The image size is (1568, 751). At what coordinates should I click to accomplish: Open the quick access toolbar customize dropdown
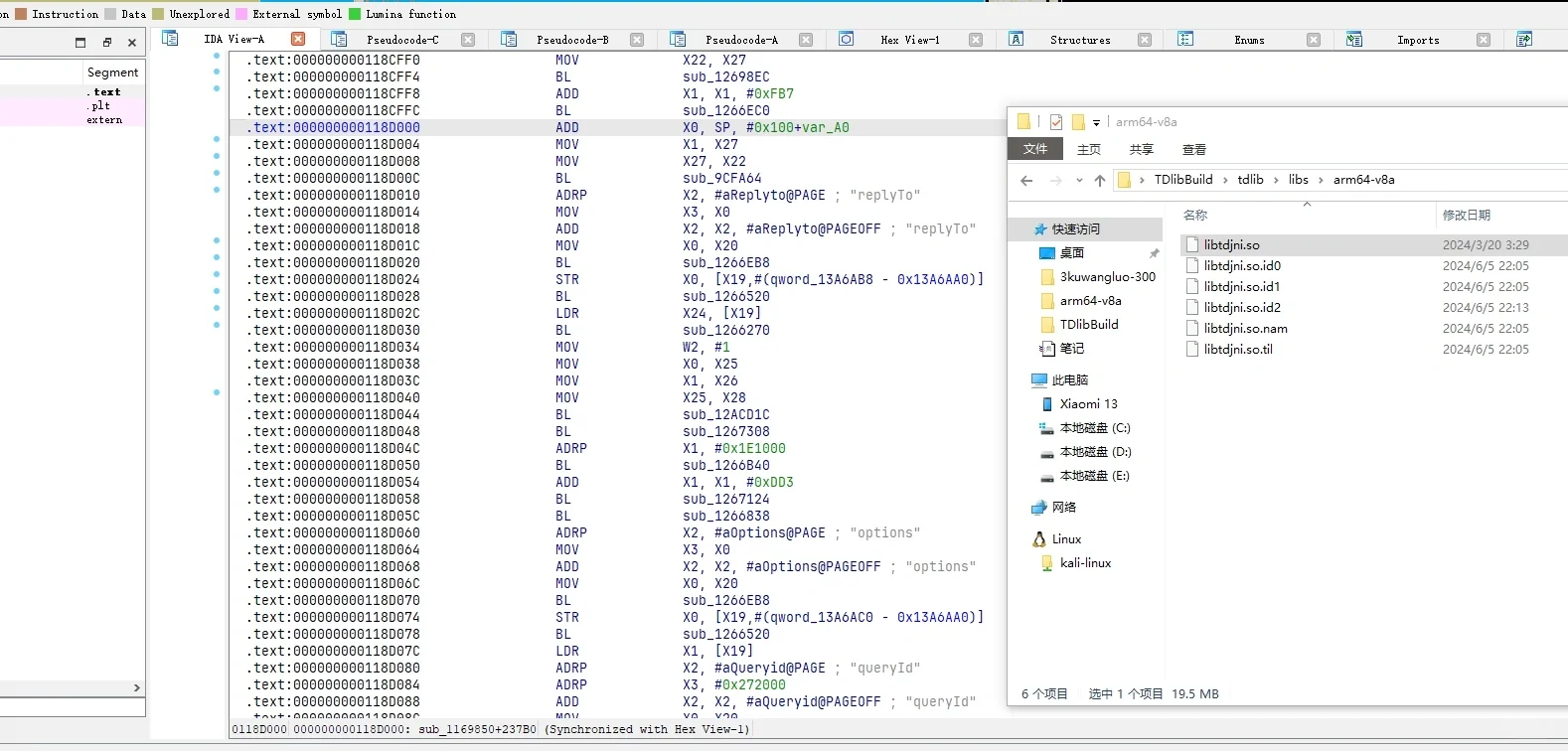click(x=1096, y=122)
